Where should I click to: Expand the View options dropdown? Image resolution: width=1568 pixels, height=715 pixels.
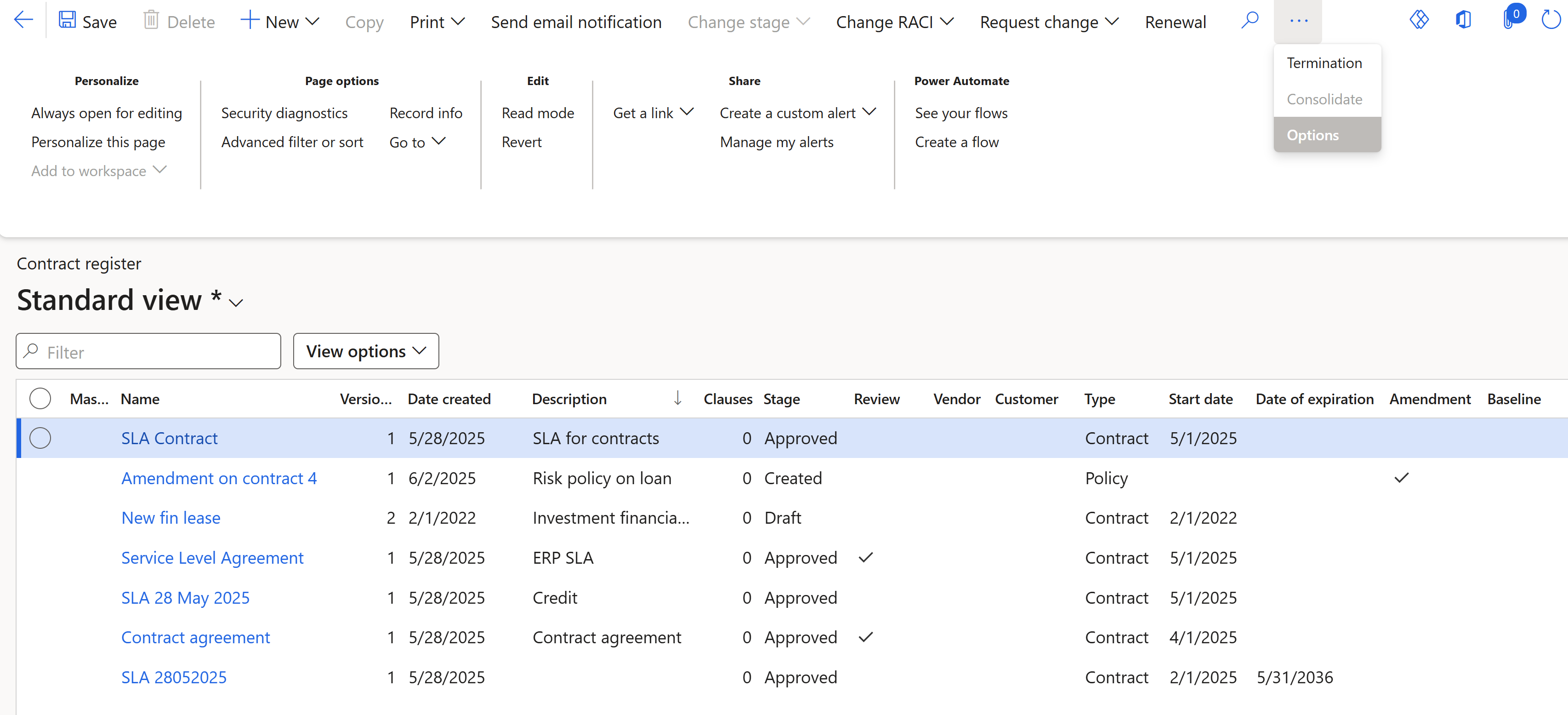(366, 351)
